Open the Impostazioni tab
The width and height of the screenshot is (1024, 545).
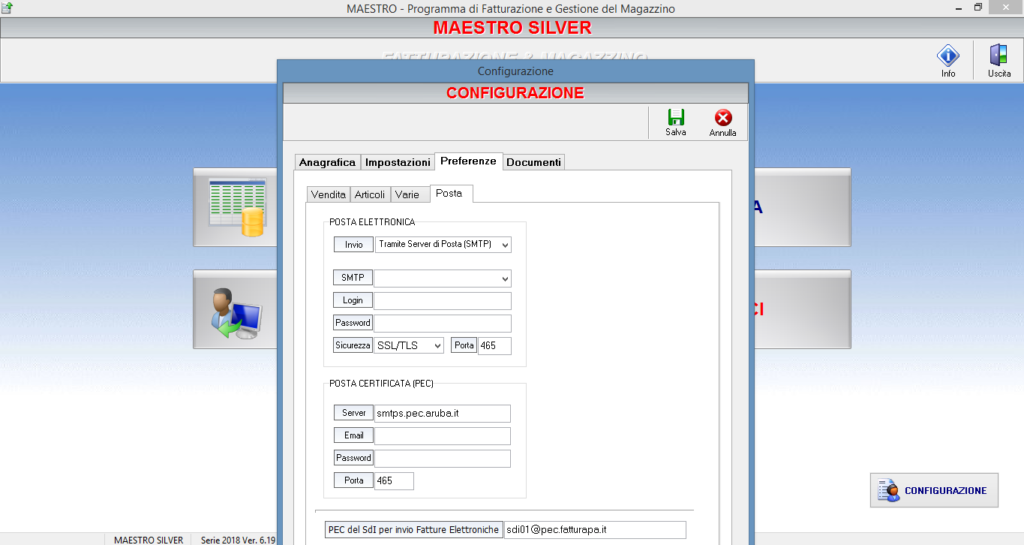398,163
